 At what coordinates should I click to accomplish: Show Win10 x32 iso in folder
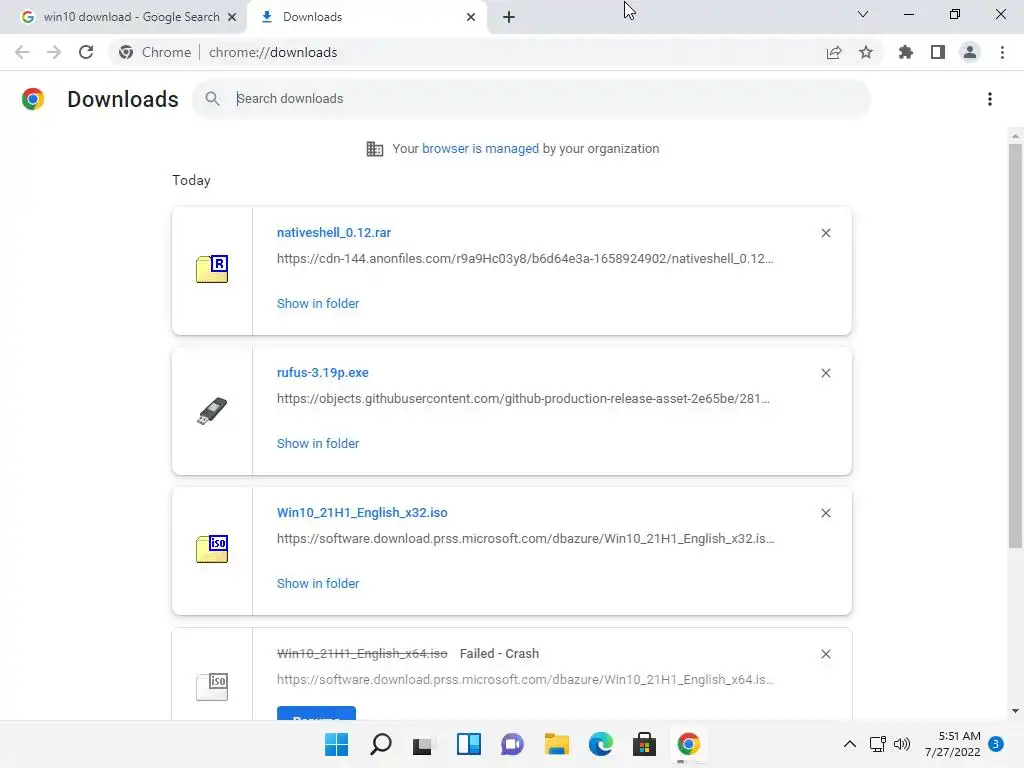[318, 583]
